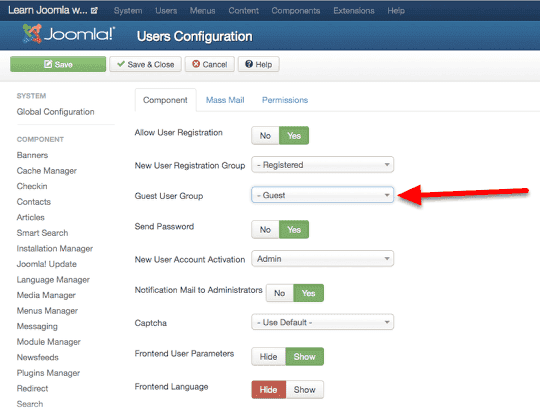
Task: Switch to the Permissions tab
Action: coord(285,100)
